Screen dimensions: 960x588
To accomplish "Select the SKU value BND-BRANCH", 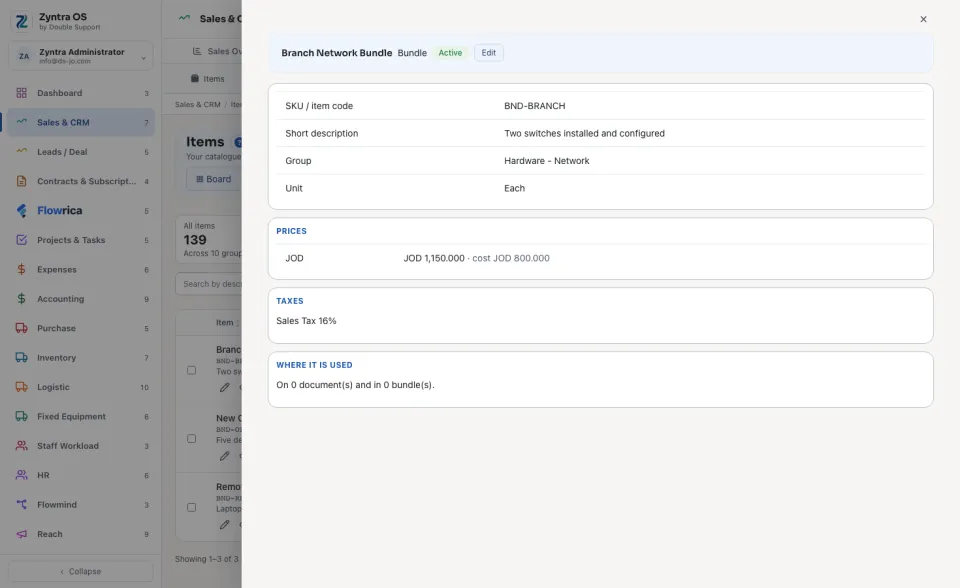I will [x=534, y=106].
